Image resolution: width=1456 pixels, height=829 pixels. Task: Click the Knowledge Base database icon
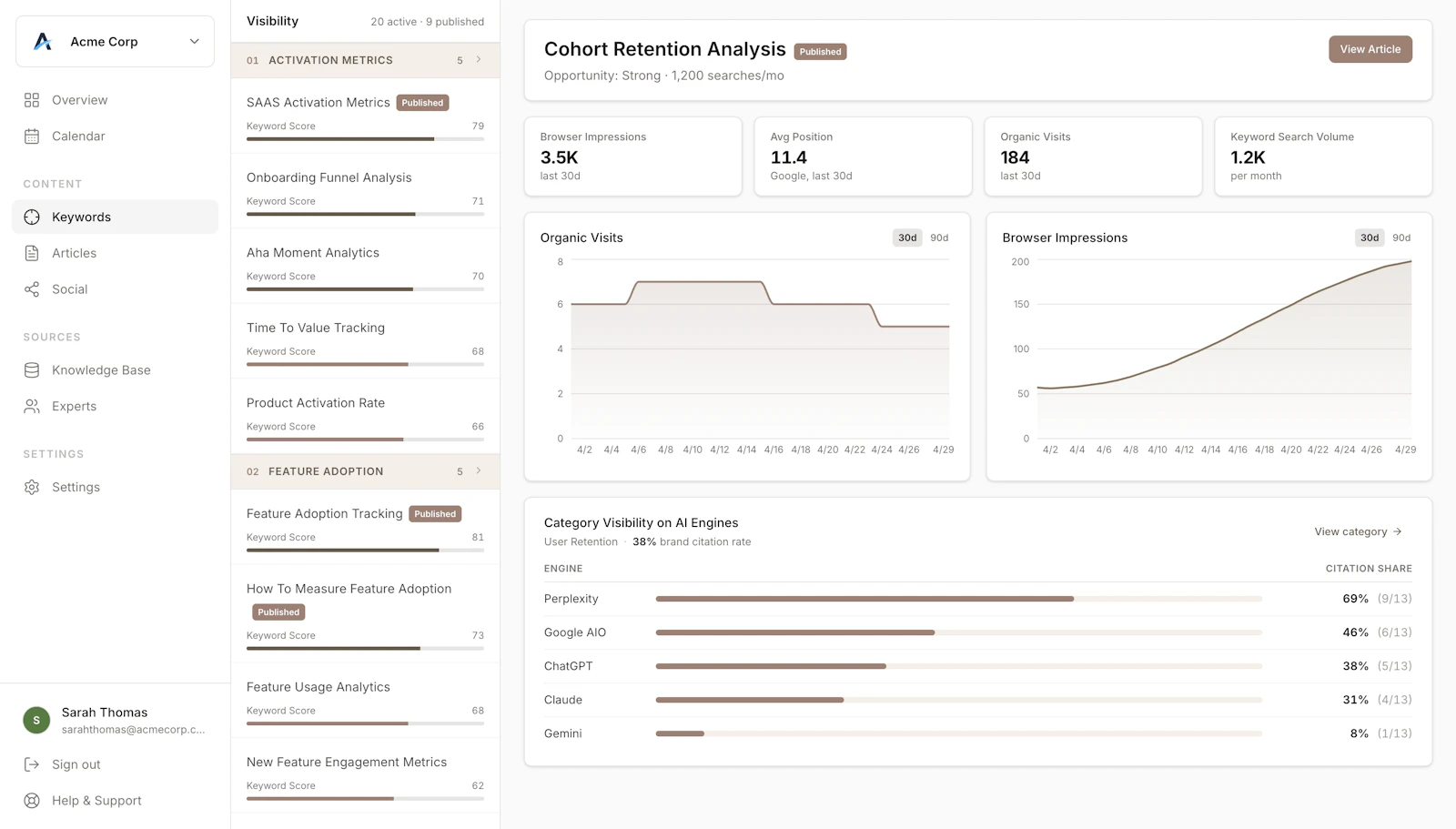point(32,370)
